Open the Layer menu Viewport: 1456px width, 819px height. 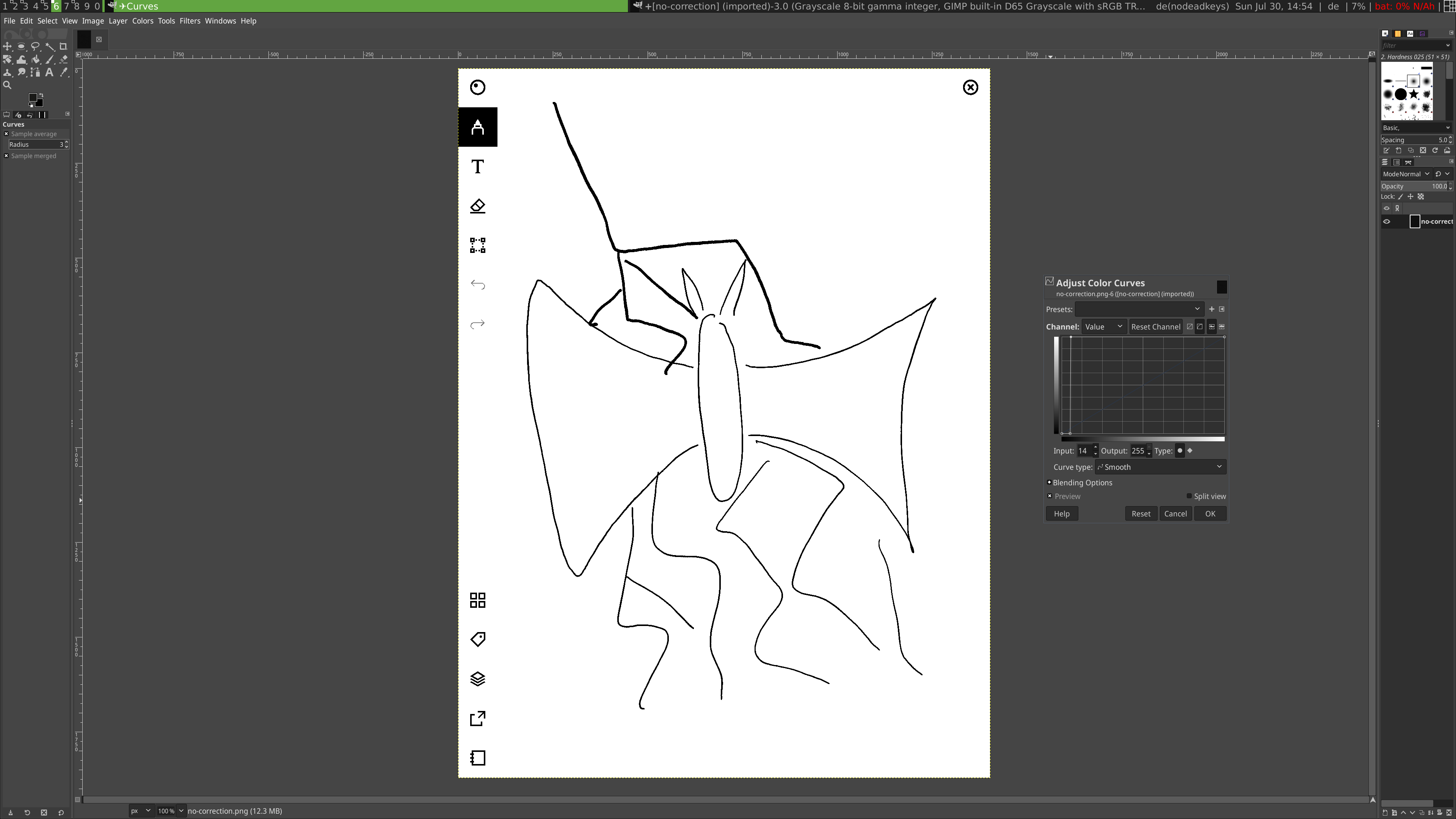pos(118,21)
